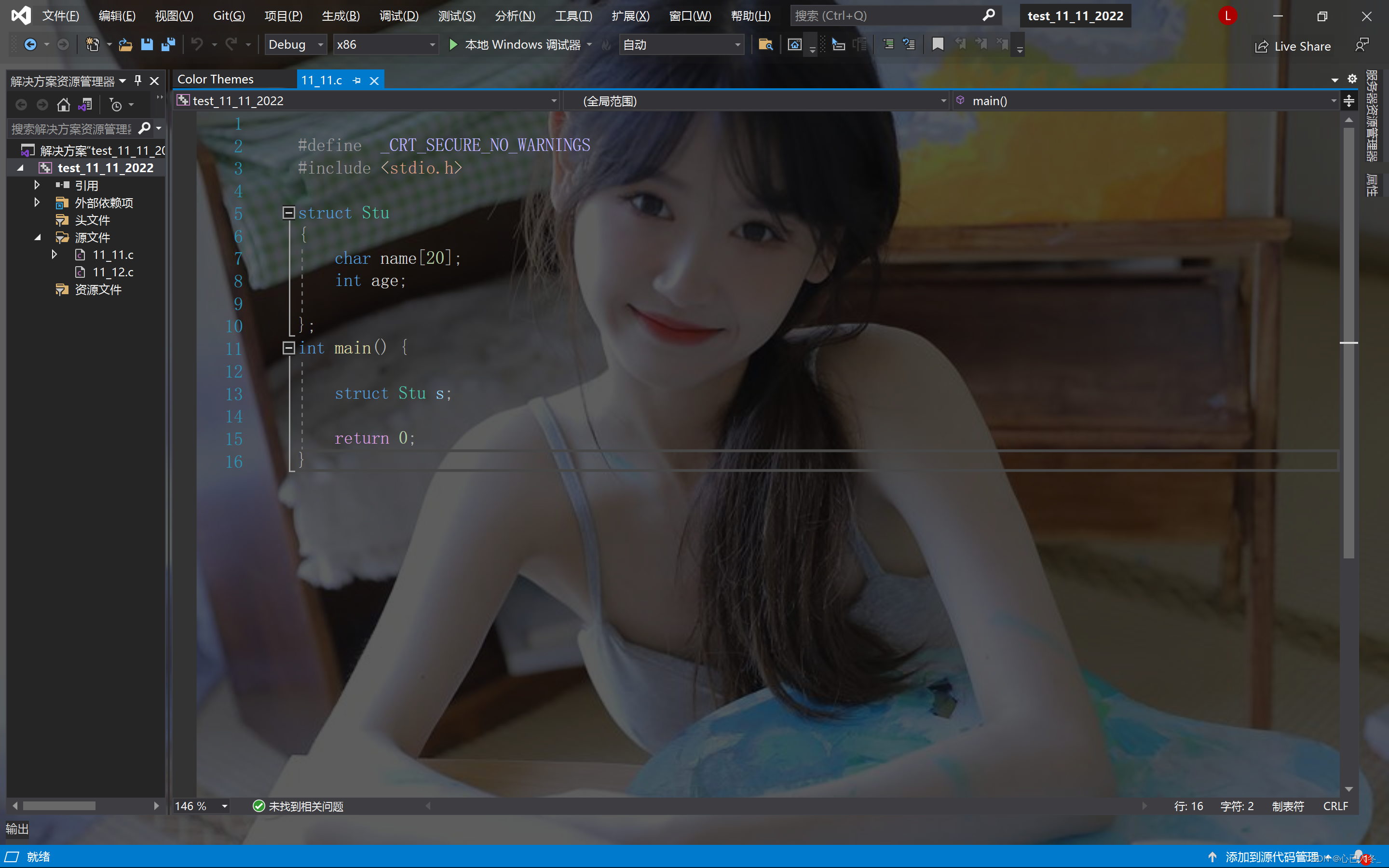The width and height of the screenshot is (1389, 868).
Task: Click the Find in Files icon
Action: coord(765,45)
